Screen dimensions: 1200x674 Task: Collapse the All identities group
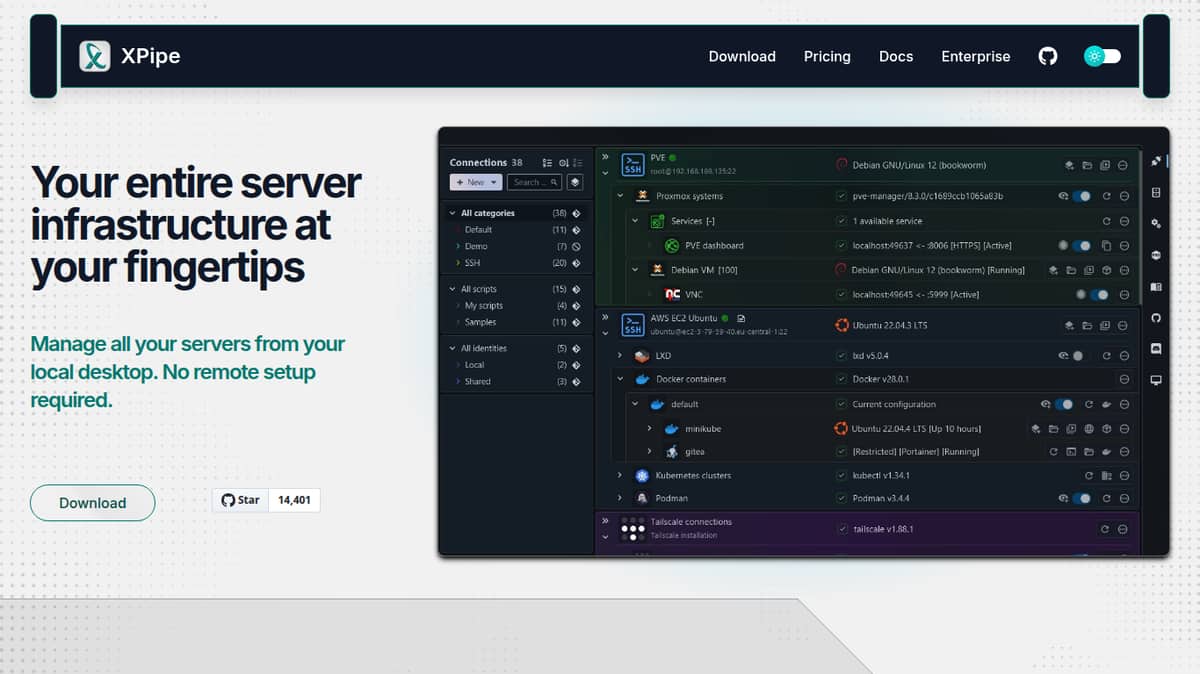452,348
